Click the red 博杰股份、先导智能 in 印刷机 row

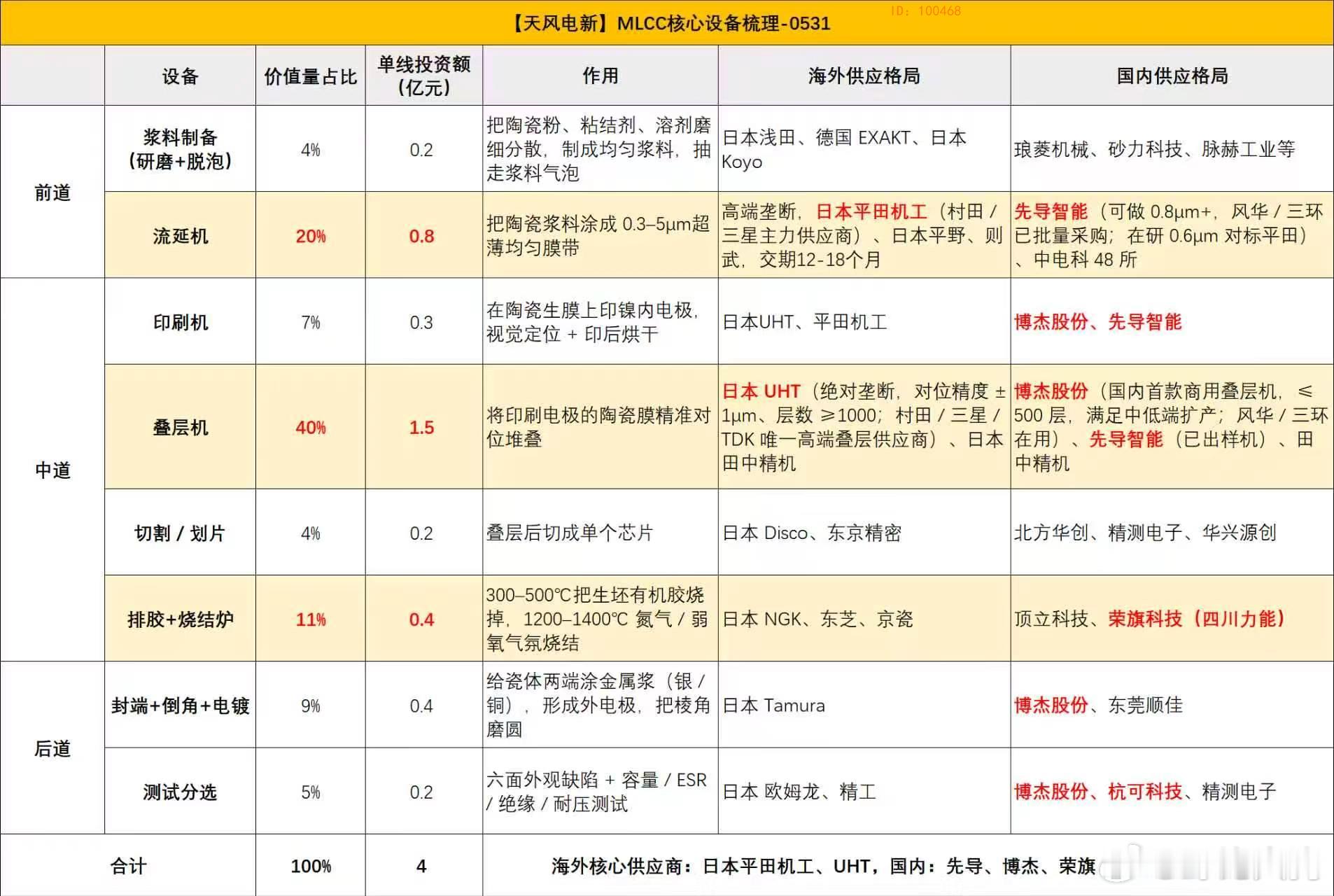pos(1097,322)
